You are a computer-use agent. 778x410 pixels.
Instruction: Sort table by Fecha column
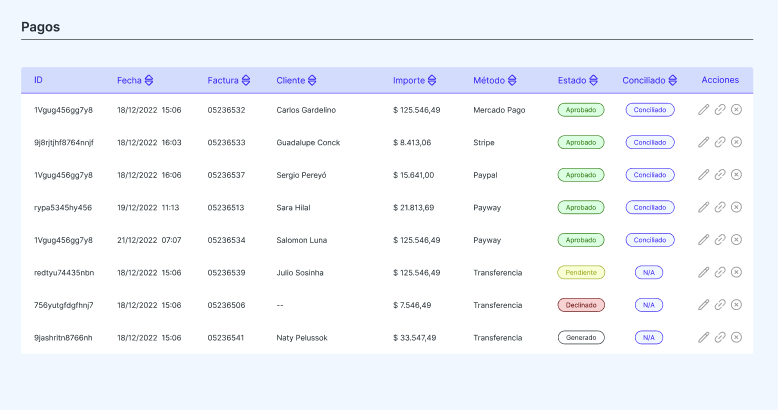point(149,80)
